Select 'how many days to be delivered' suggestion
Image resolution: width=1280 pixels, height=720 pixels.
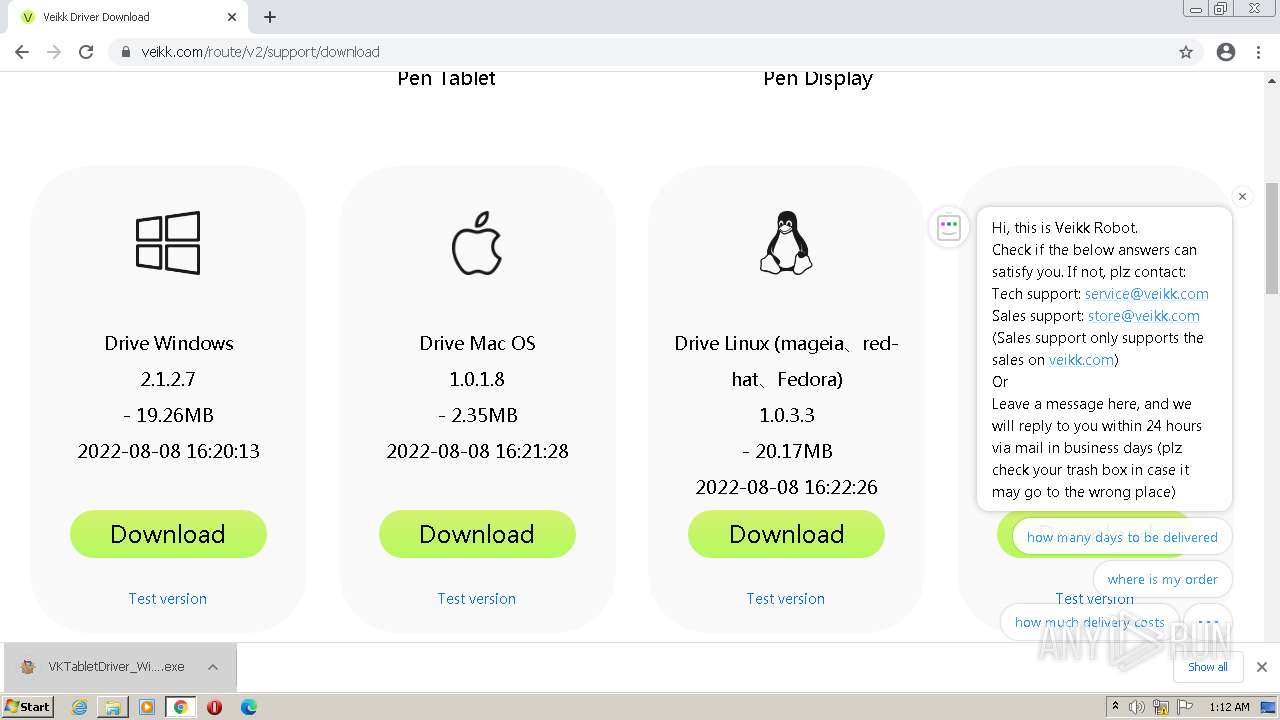(1122, 537)
